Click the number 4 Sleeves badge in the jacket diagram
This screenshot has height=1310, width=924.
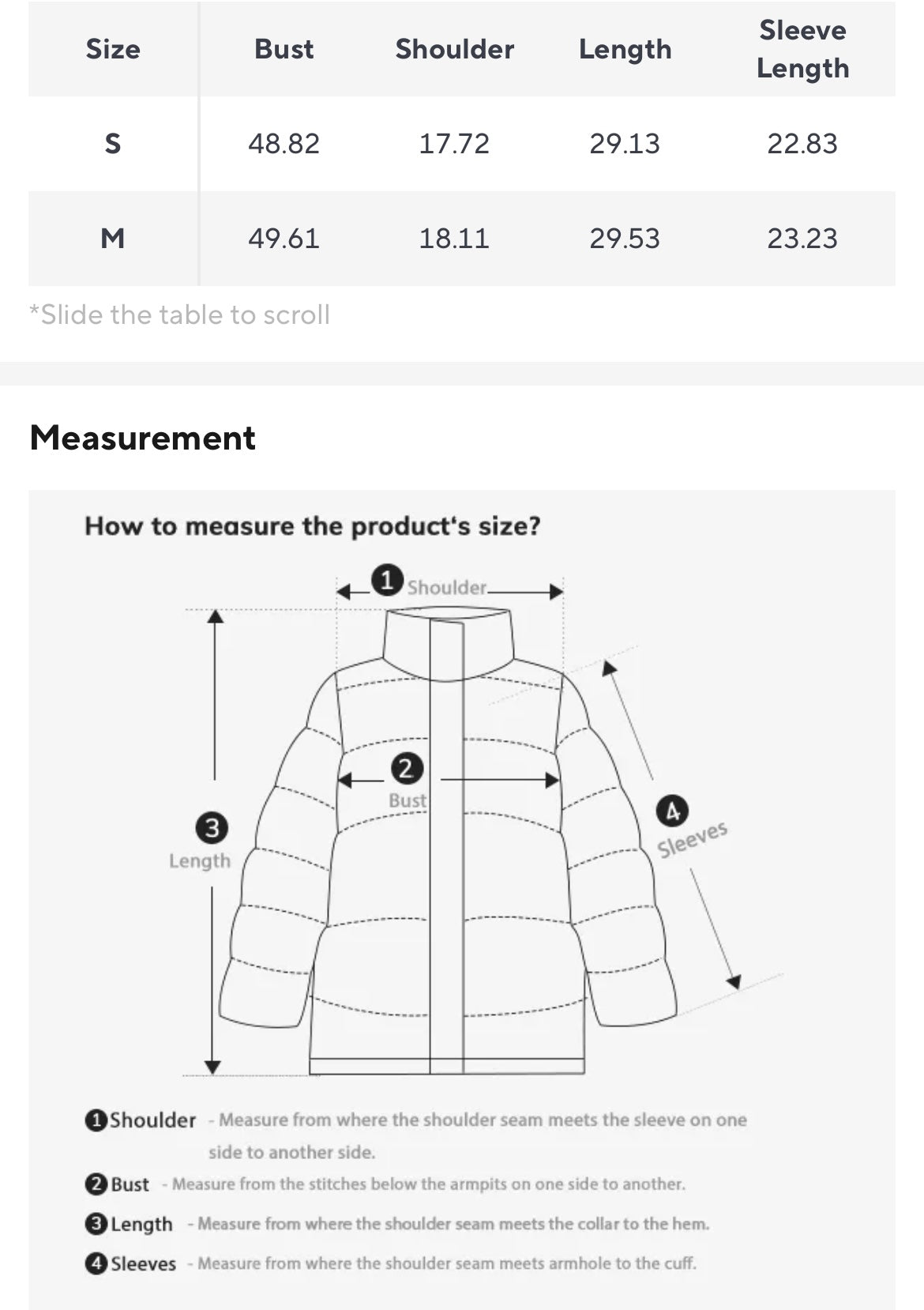pos(672,811)
